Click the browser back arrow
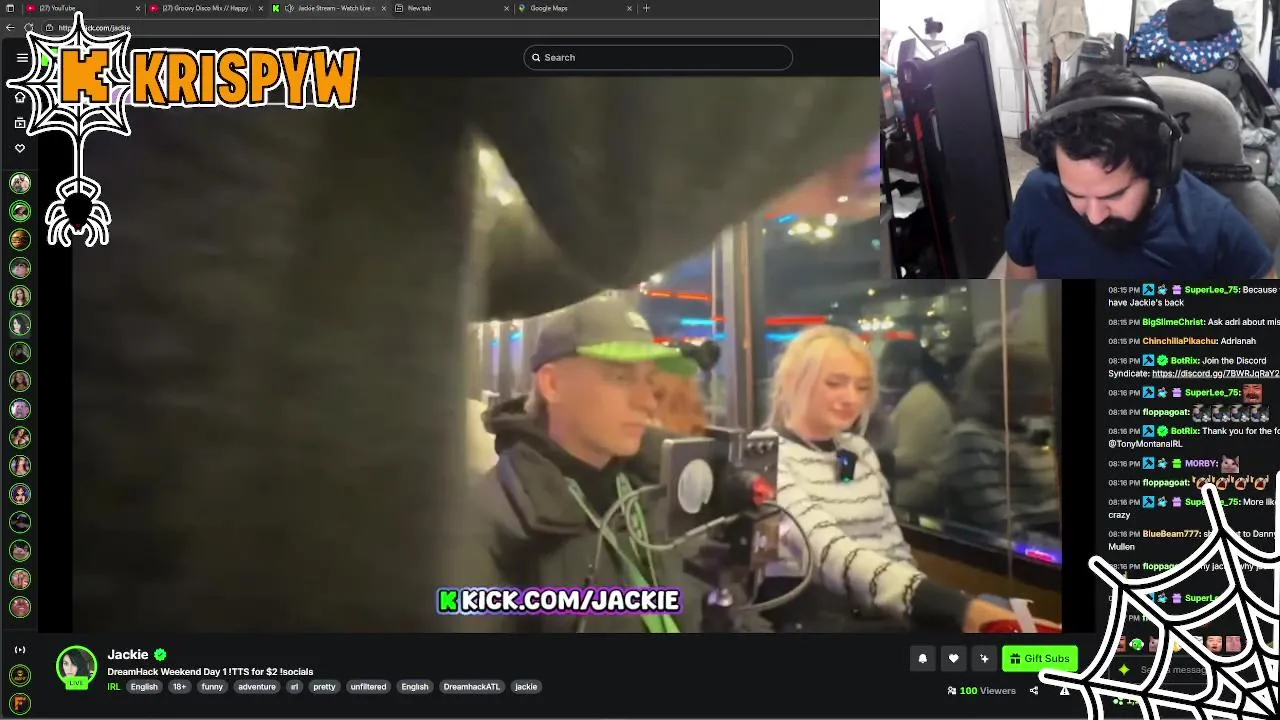This screenshot has width=1280, height=720. [x=10, y=28]
